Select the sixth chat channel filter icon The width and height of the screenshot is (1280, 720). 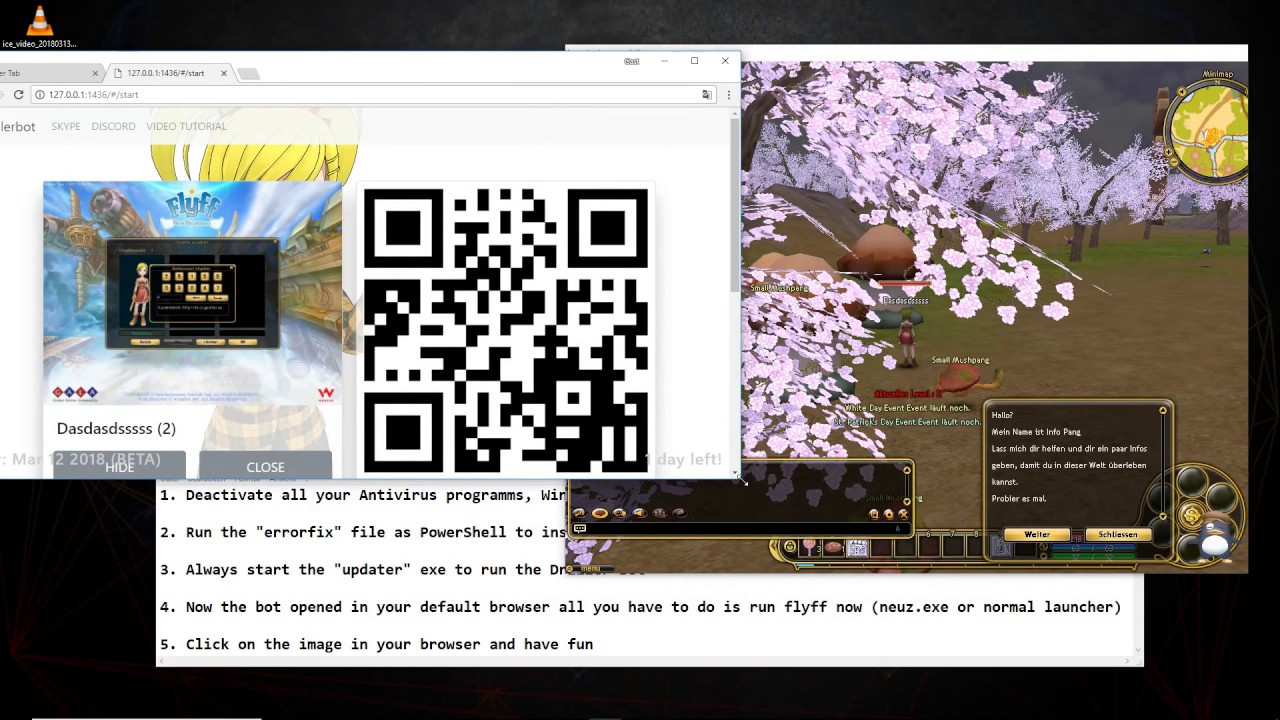[679, 513]
